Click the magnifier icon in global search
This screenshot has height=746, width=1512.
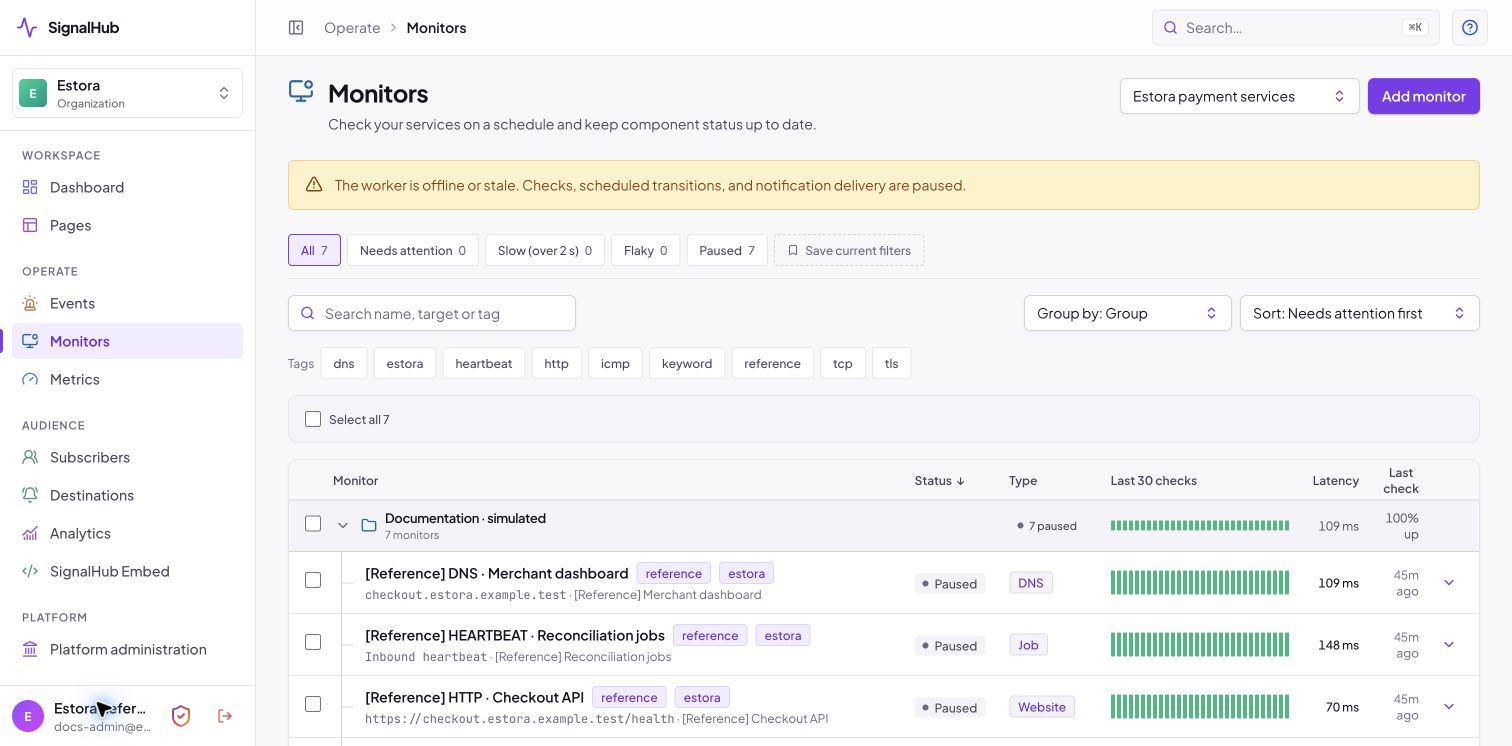pyautogui.click(x=1170, y=28)
